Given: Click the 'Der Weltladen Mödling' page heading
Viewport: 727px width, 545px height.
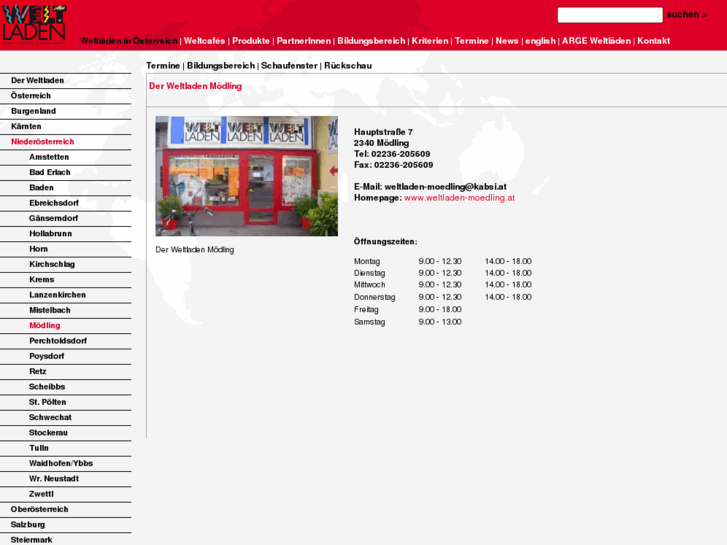Looking at the screenshot, I should point(195,86).
